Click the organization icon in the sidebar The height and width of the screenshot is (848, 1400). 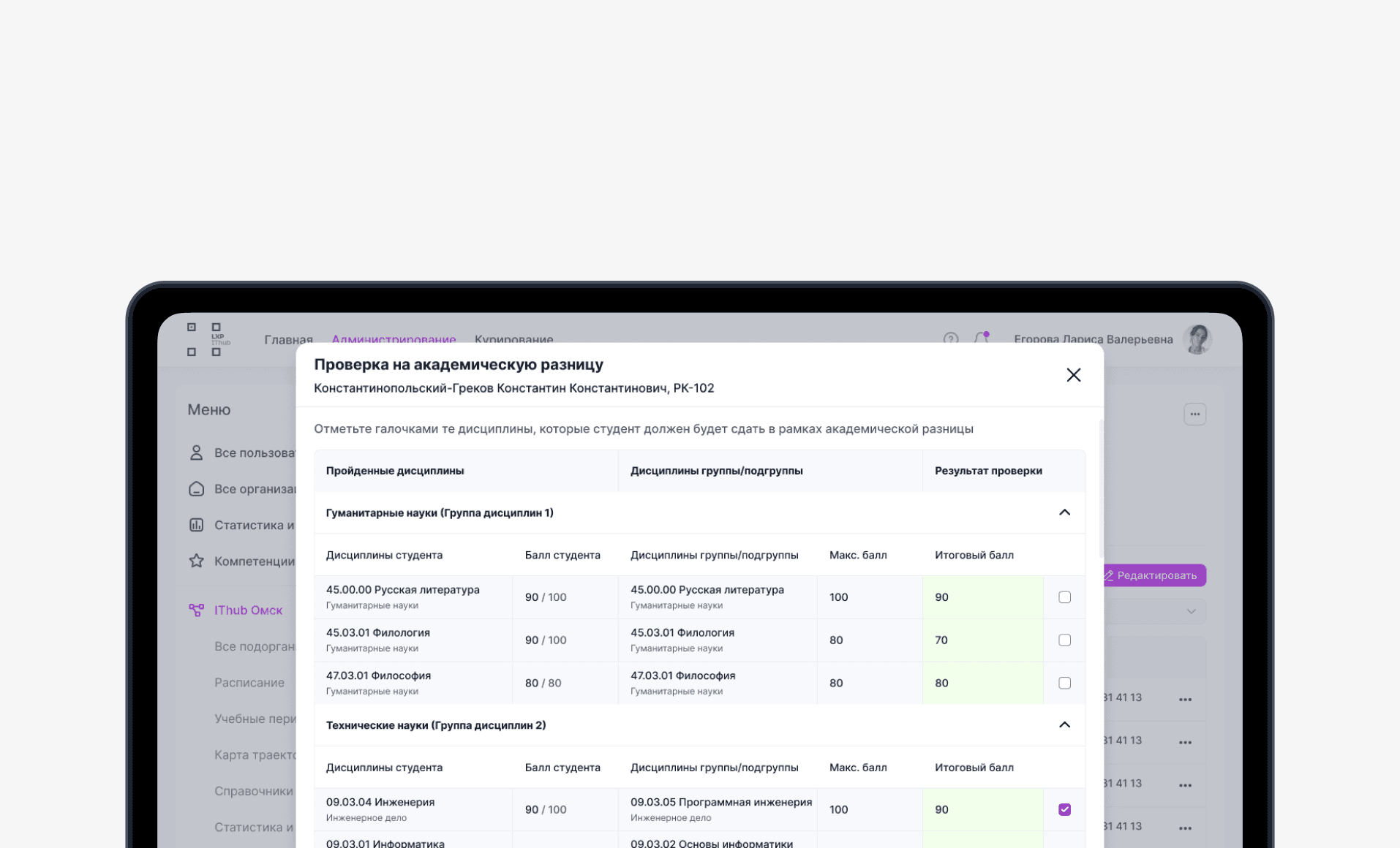click(x=196, y=488)
